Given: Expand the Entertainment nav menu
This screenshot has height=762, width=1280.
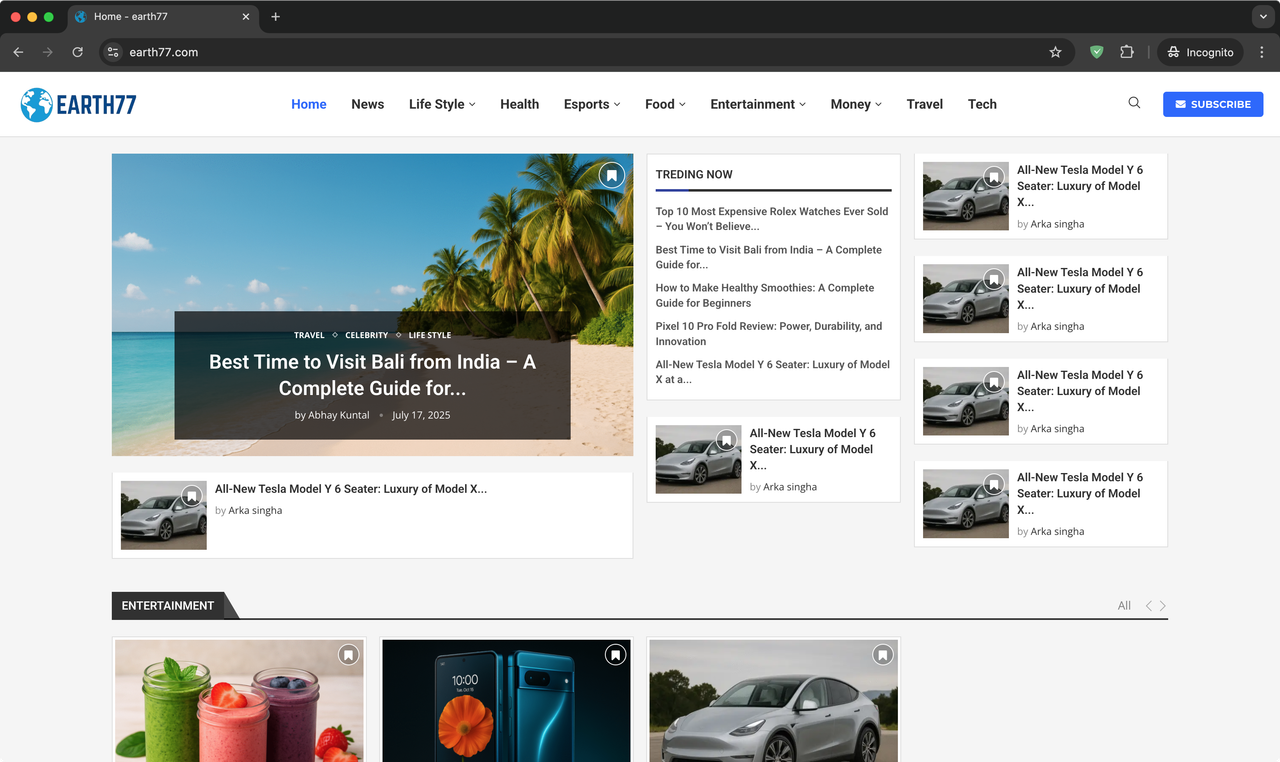Looking at the screenshot, I should pyautogui.click(x=758, y=104).
